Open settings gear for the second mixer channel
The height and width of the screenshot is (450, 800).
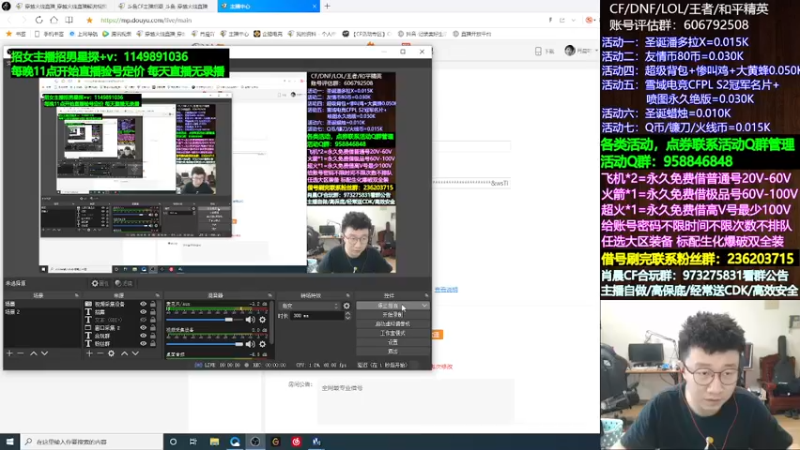pyautogui.click(x=262, y=344)
